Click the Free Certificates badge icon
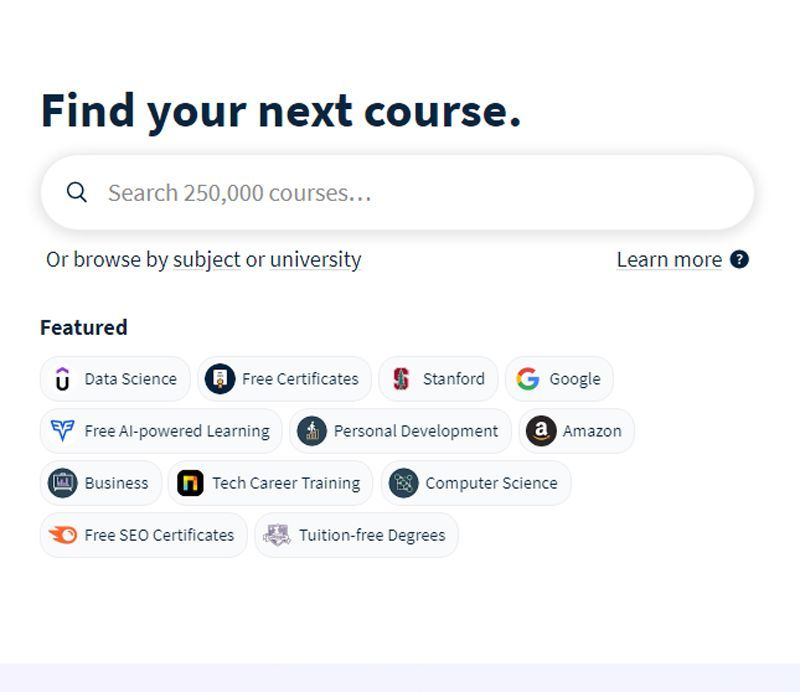800x692 pixels. coord(220,379)
